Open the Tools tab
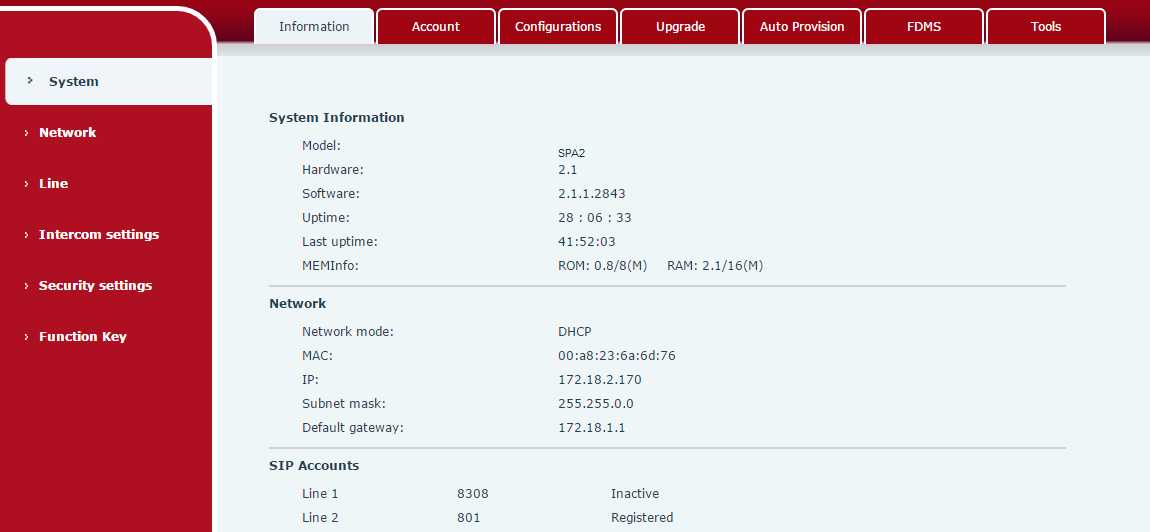Image resolution: width=1150 pixels, height=532 pixels. click(1046, 27)
